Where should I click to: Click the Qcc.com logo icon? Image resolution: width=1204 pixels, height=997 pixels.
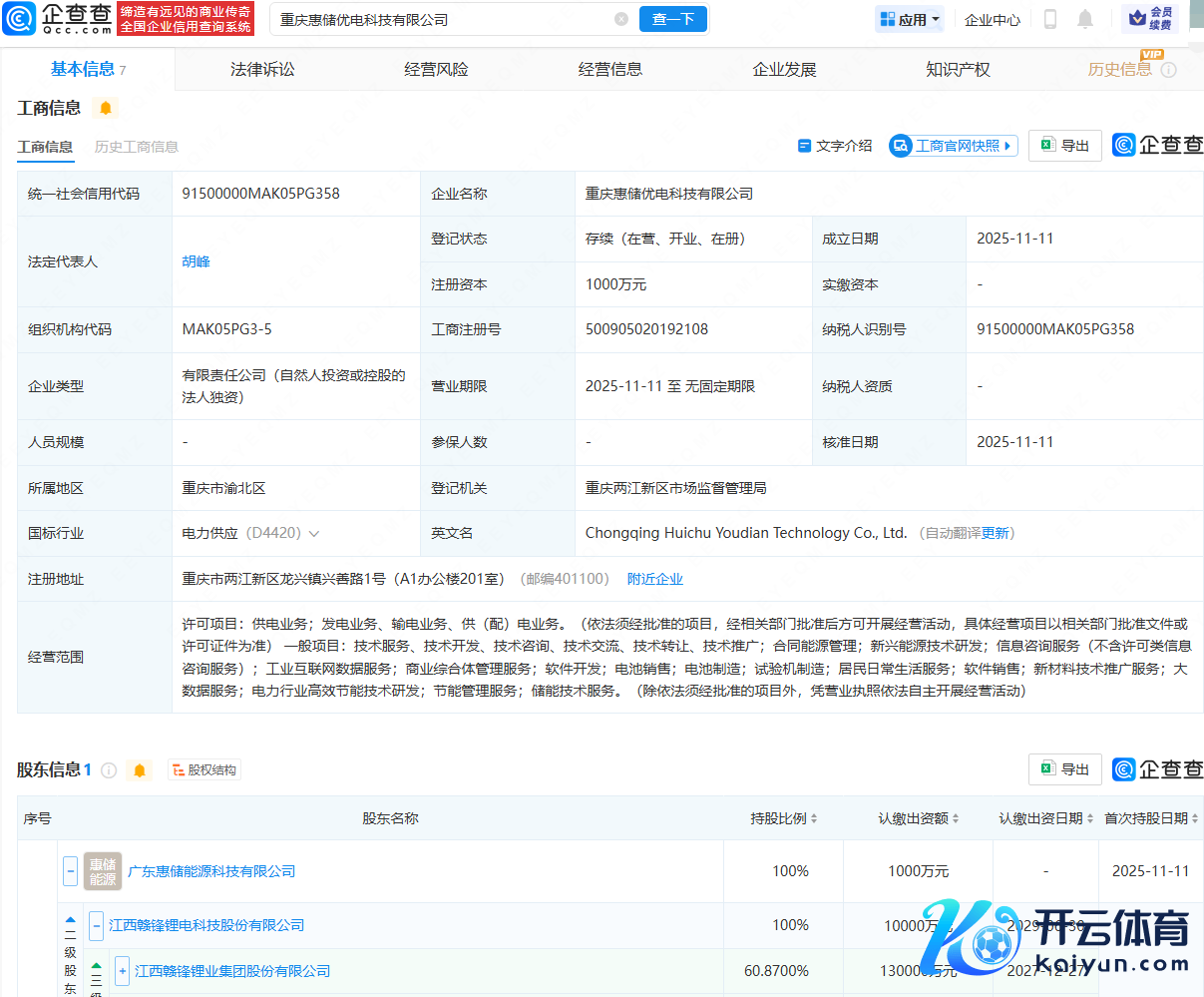point(19,18)
